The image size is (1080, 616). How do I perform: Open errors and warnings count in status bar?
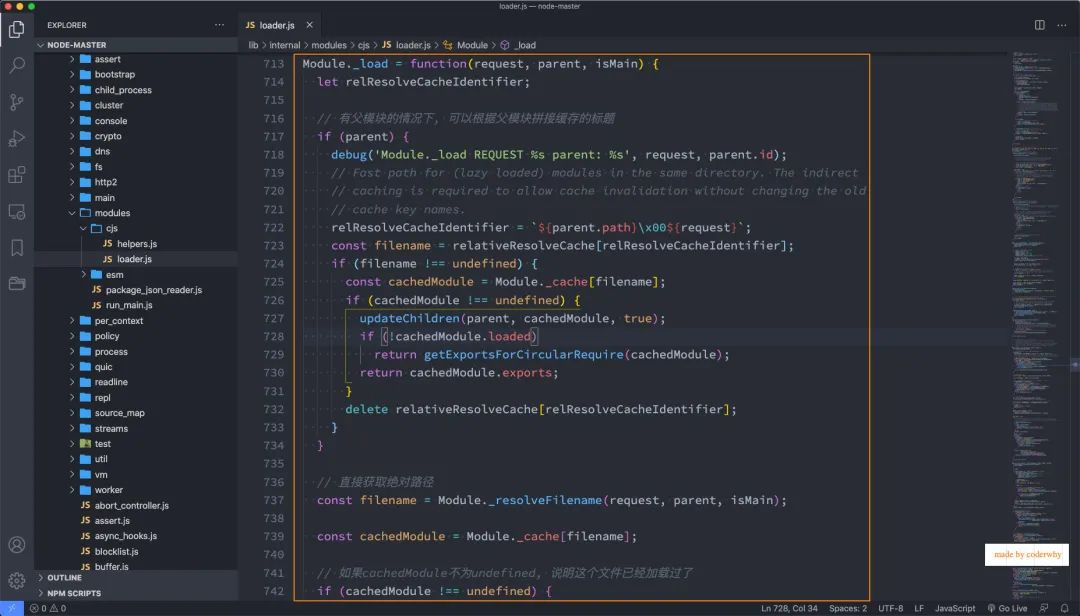[48, 608]
